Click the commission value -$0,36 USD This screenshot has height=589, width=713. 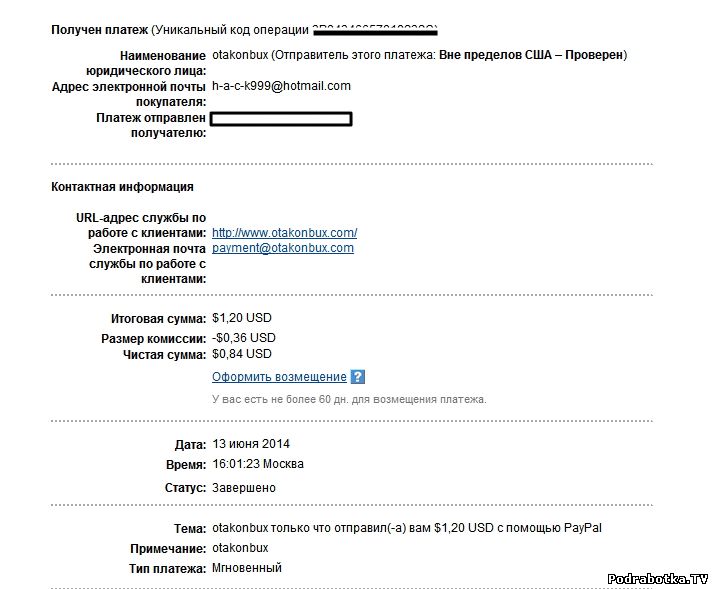pyautogui.click(x=244, y=338)
